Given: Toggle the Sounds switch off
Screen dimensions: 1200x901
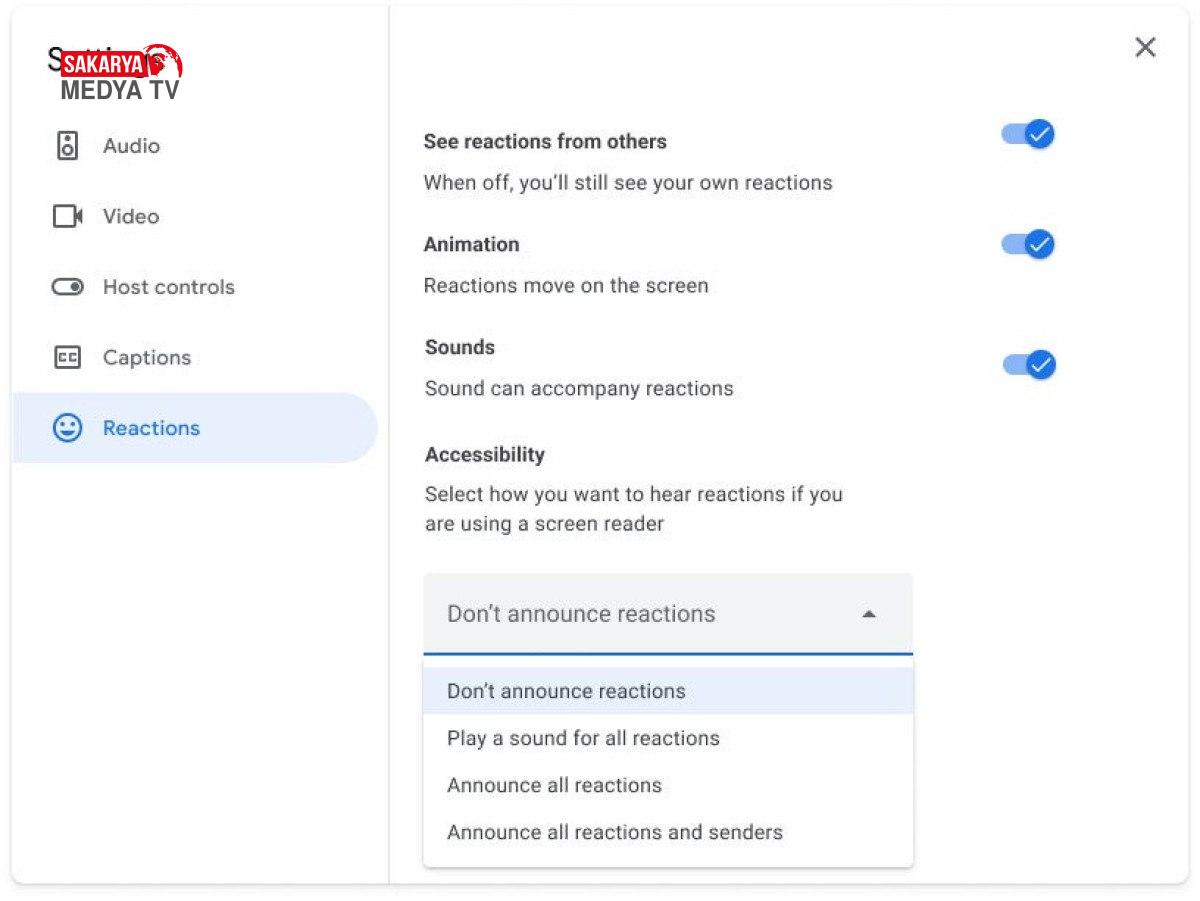Looking at the screenshot, I should (1029, 365).
